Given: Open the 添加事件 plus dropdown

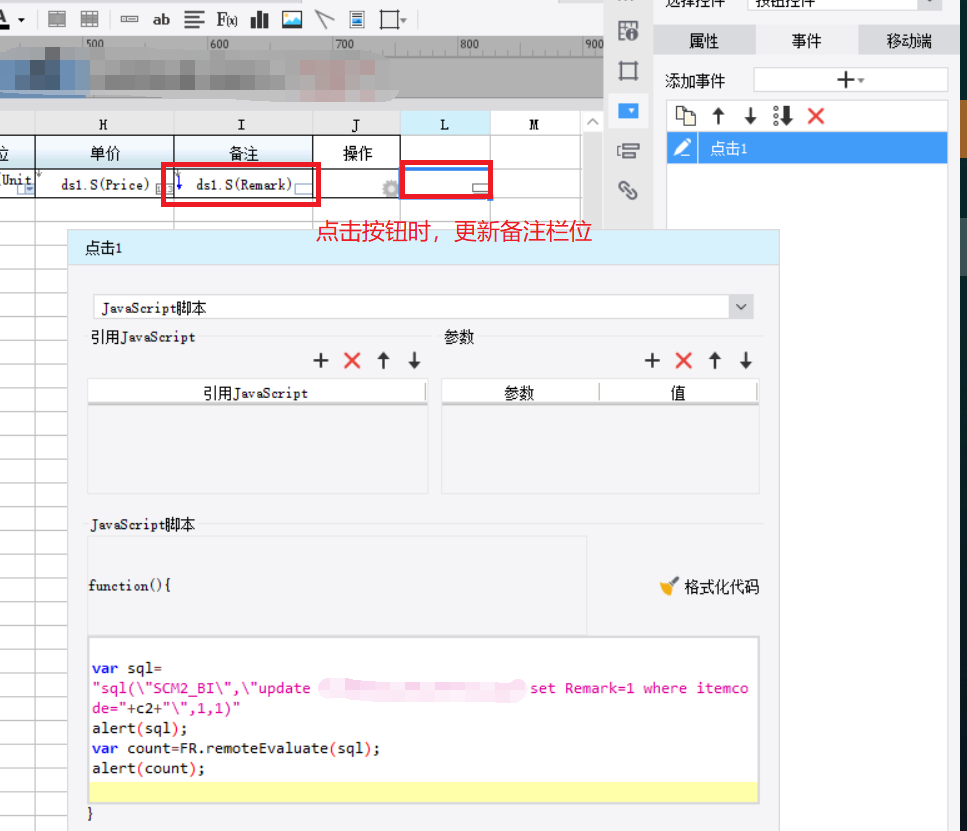Looking at the screenshot, I should coord(850,80).
